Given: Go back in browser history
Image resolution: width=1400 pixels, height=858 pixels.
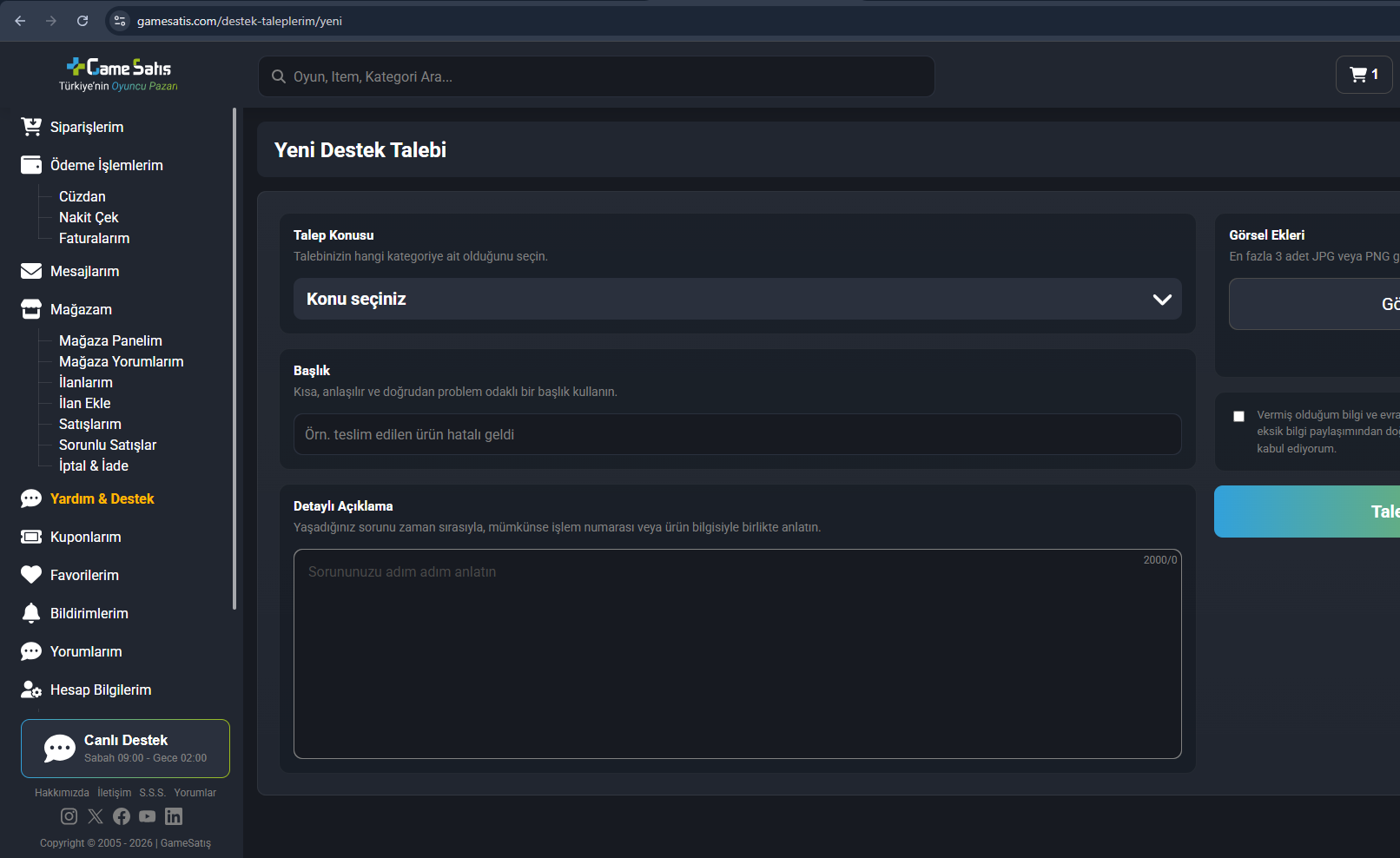Looking at the screenshot, I should [20, 21].
